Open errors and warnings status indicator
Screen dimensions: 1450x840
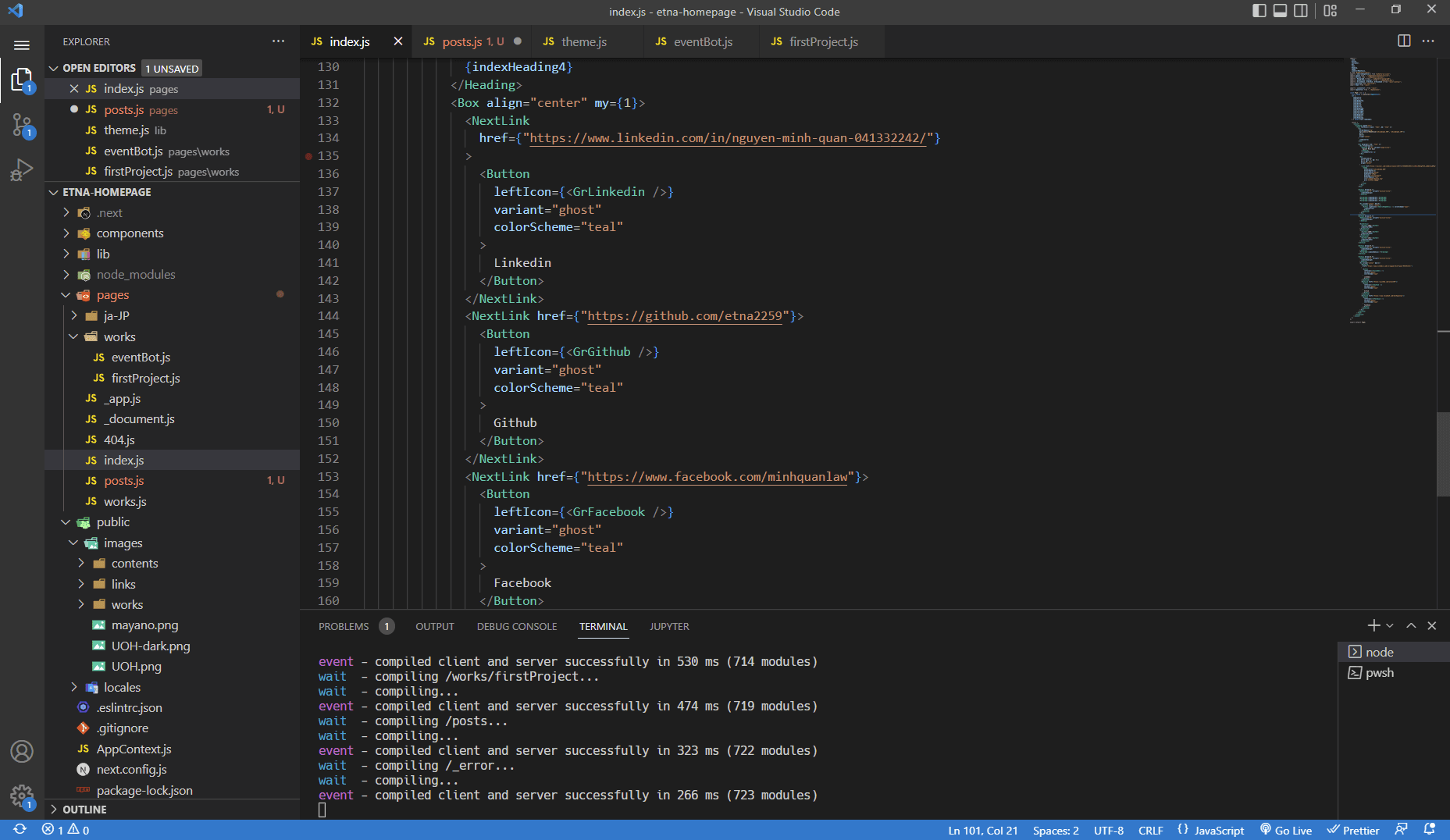click(x=66, y=830)
